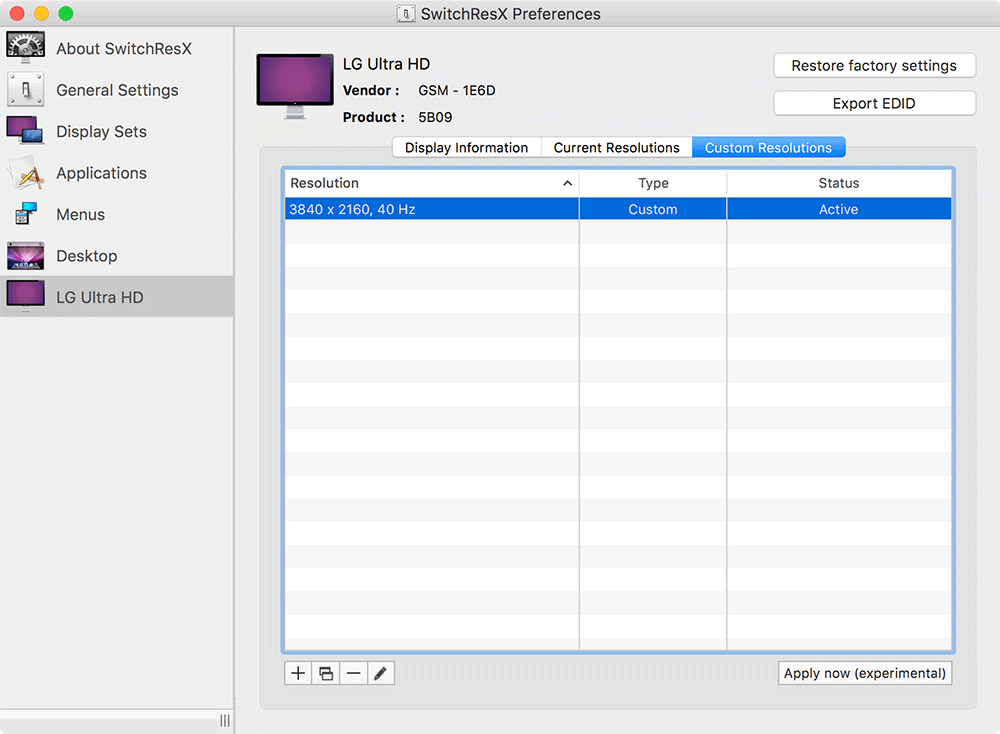This screenshot has width=1000, height=734.
Task: Click the Desktop wallpaper icon
Action: pyautogui.click(x=26, y=256)
